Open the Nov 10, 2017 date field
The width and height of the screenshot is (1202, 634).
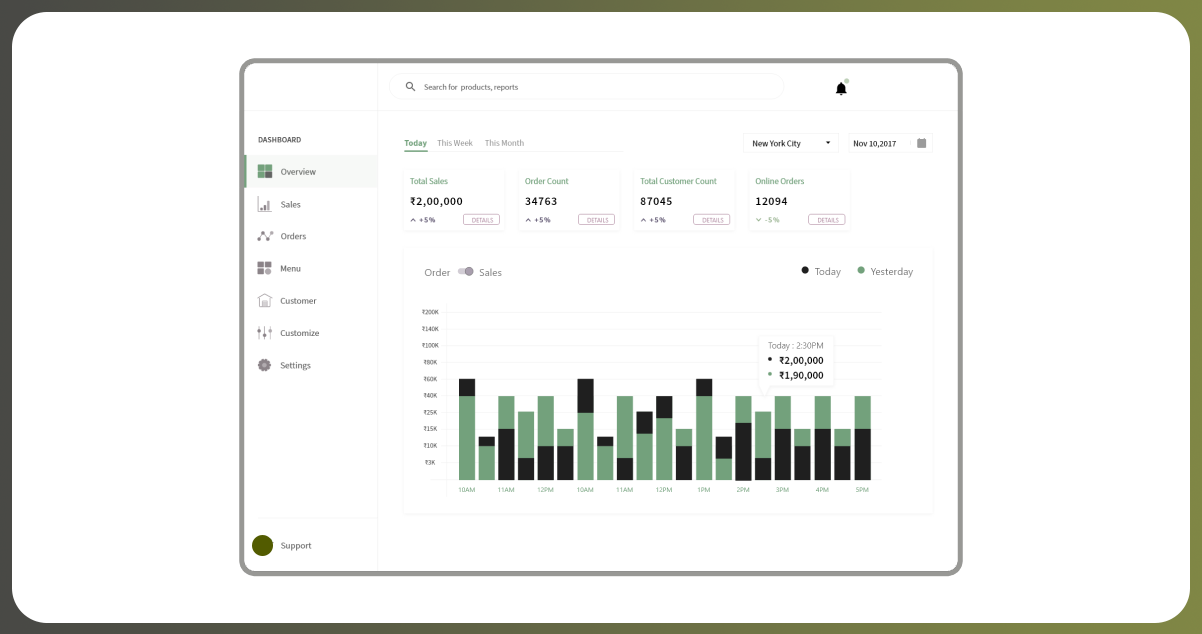pyautogui.click(x=878, y=143)
